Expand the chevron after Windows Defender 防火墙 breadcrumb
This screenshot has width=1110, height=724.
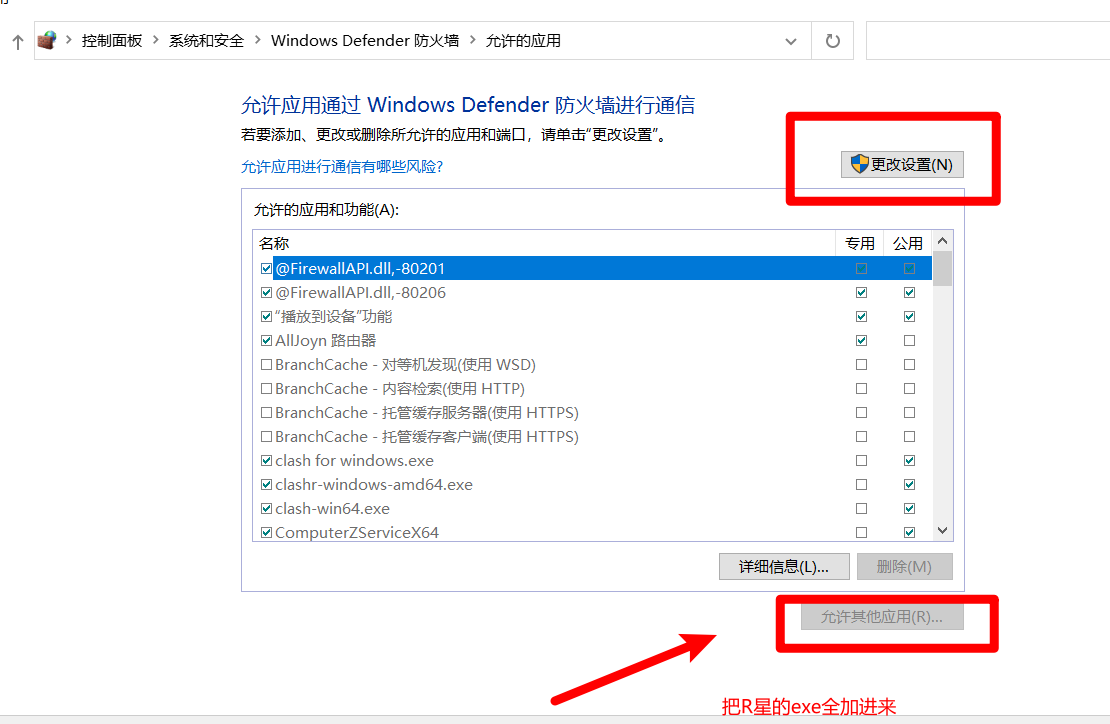click(x=473, y=40)
